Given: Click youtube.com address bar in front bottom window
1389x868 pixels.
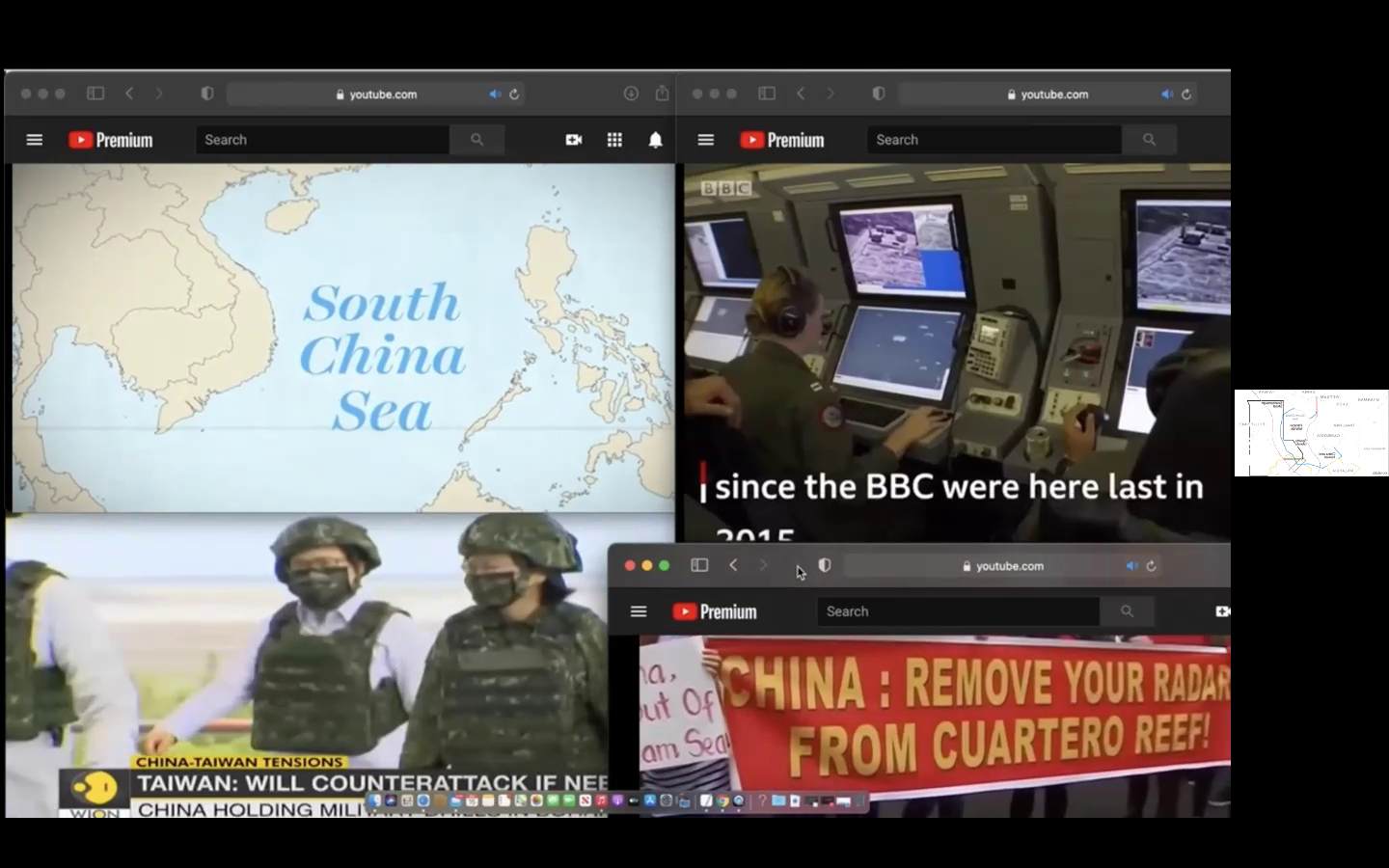Looking at the screenshot, I should (1003, 566).
